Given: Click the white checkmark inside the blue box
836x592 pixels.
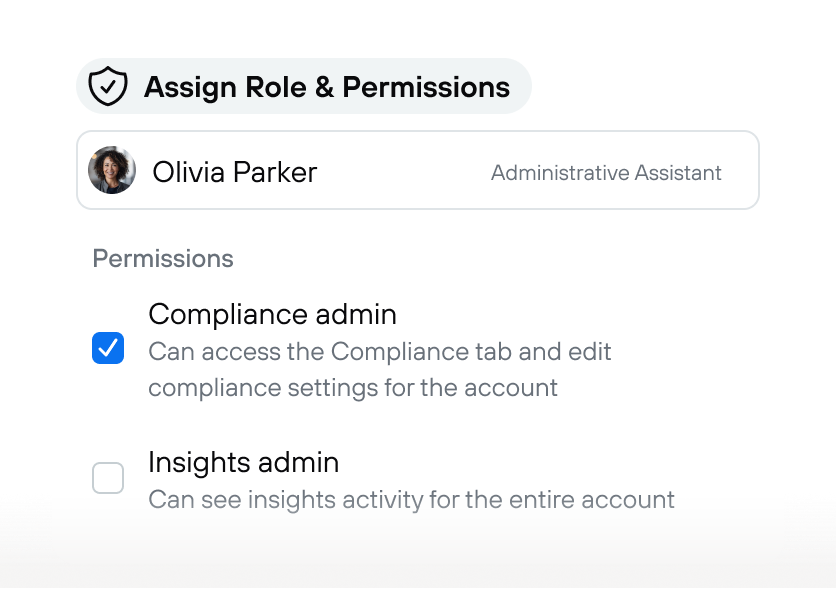Looking at the screenshot, I should point(108,348).
